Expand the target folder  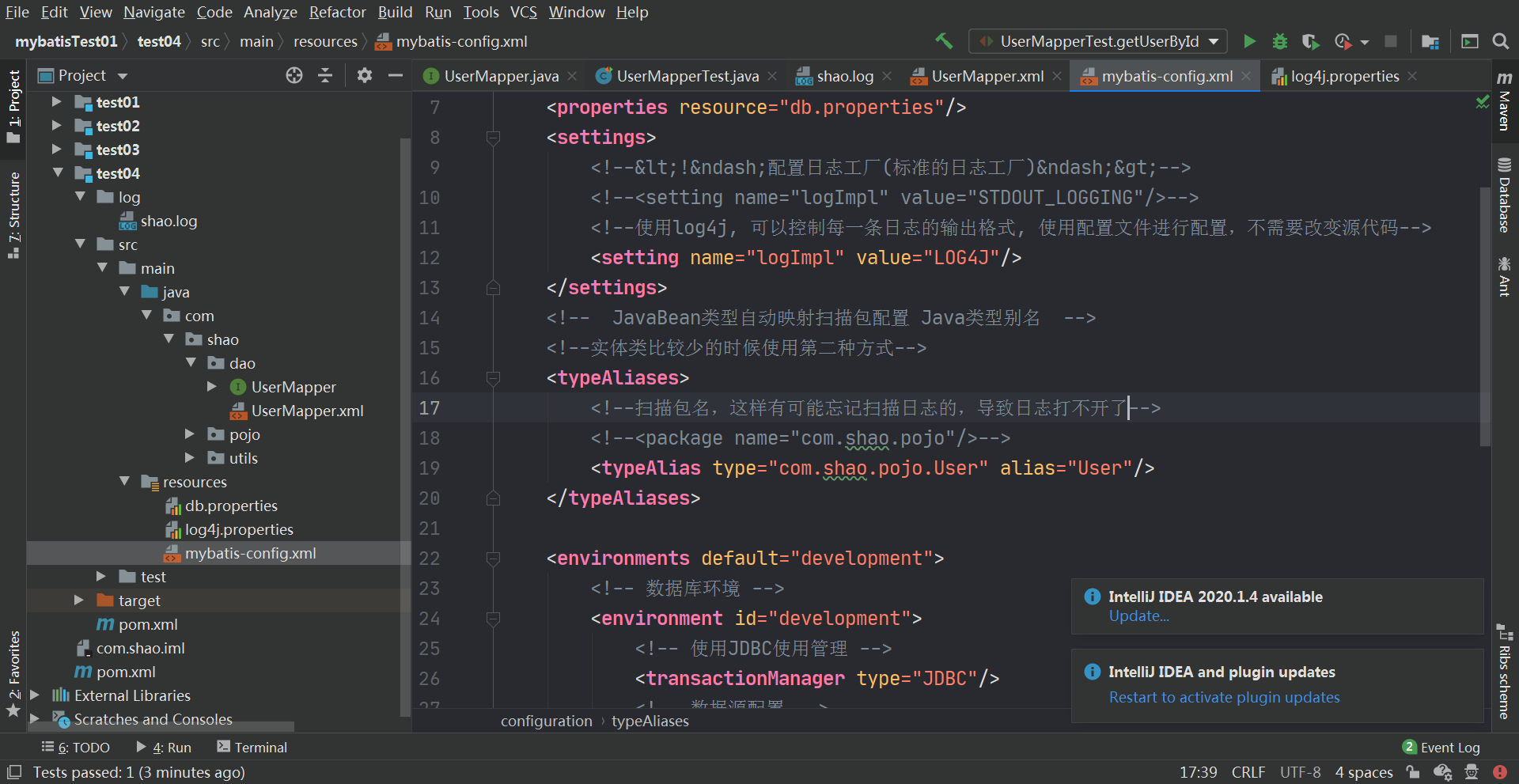78,600
